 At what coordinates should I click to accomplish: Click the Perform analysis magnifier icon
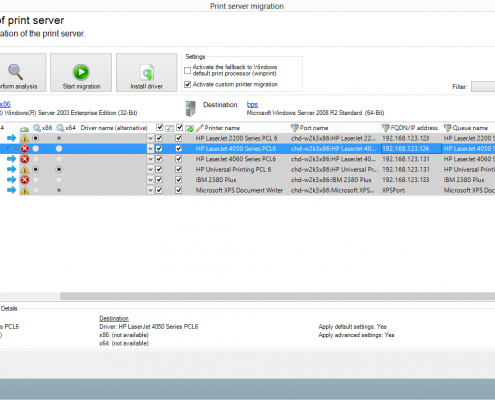pyautogui.click(x=15, y=72)
